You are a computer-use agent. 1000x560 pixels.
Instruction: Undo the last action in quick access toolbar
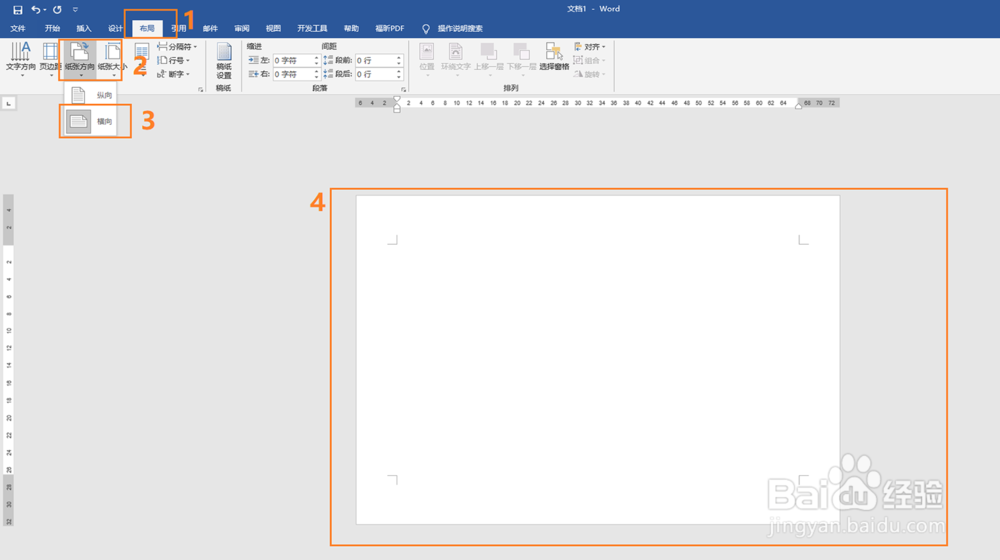pyautogui.click(x=36, y=10)
